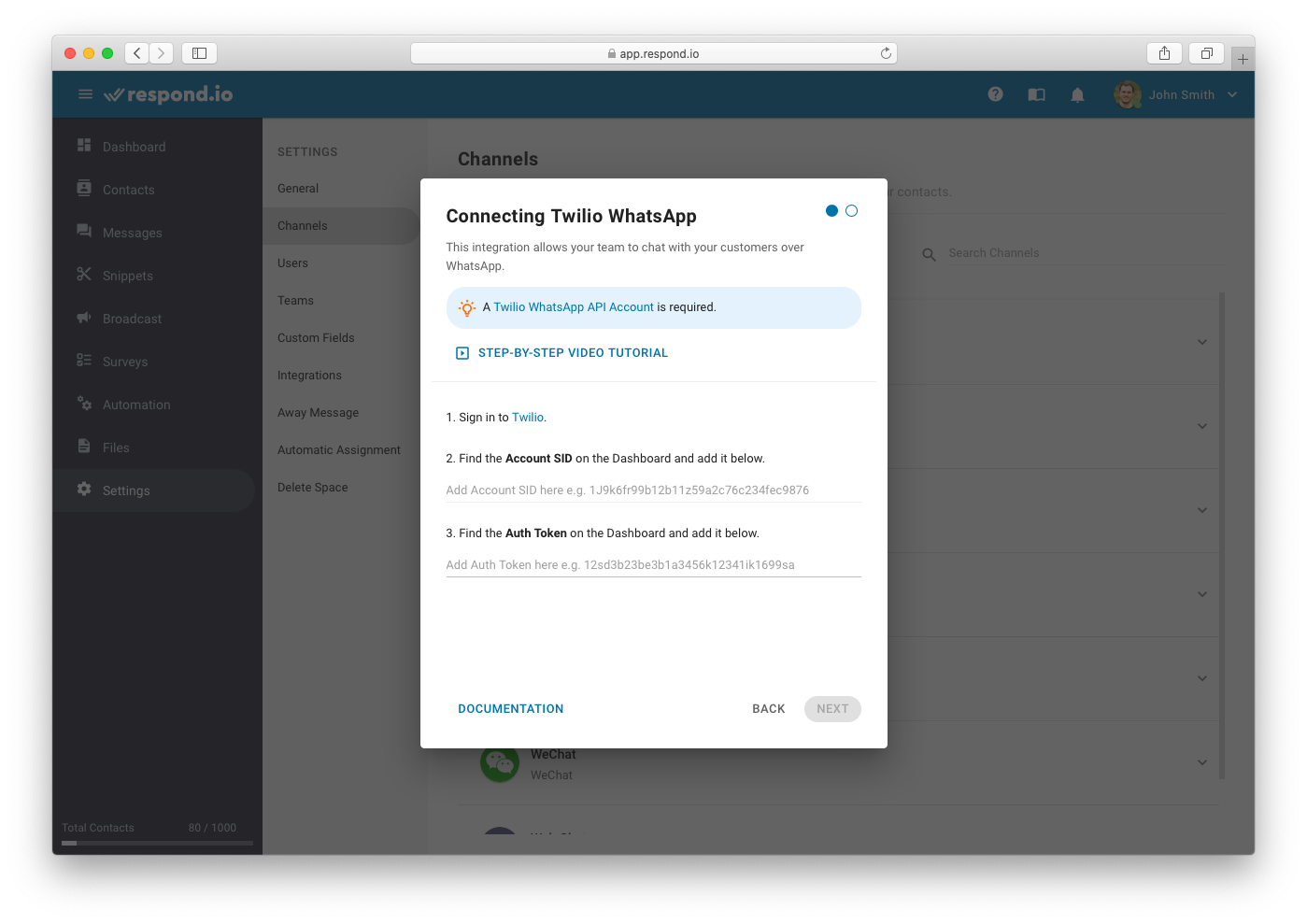This screenshot has height=924, width=1307.
Task: Click the Snippets scissors icon
Action: click(84, 275)
